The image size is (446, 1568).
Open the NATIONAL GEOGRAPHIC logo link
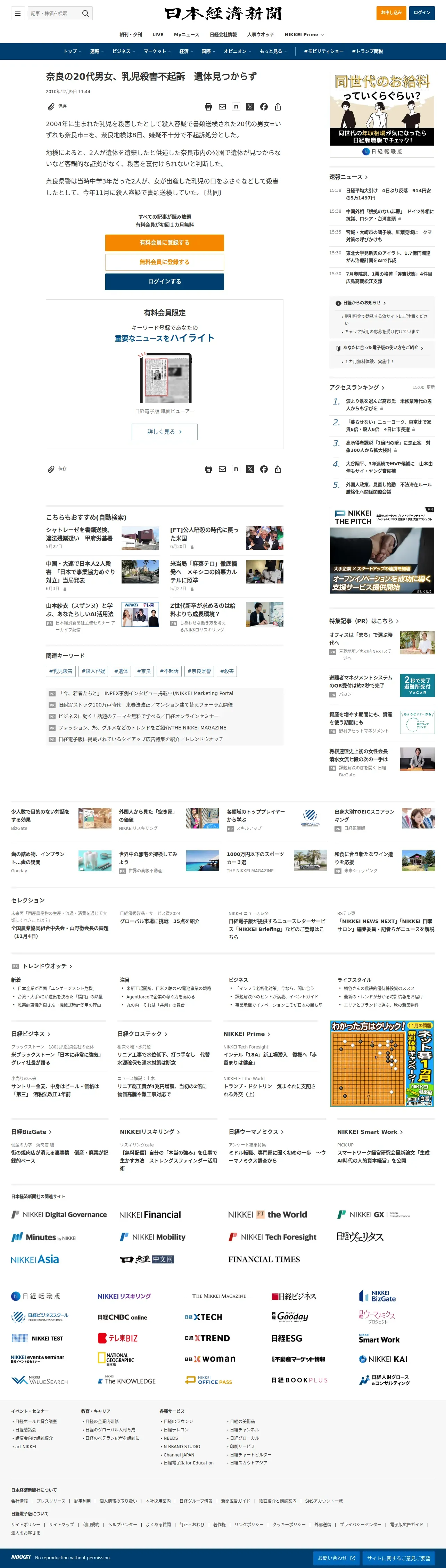pyautogui.click(x=116, y=1359)
